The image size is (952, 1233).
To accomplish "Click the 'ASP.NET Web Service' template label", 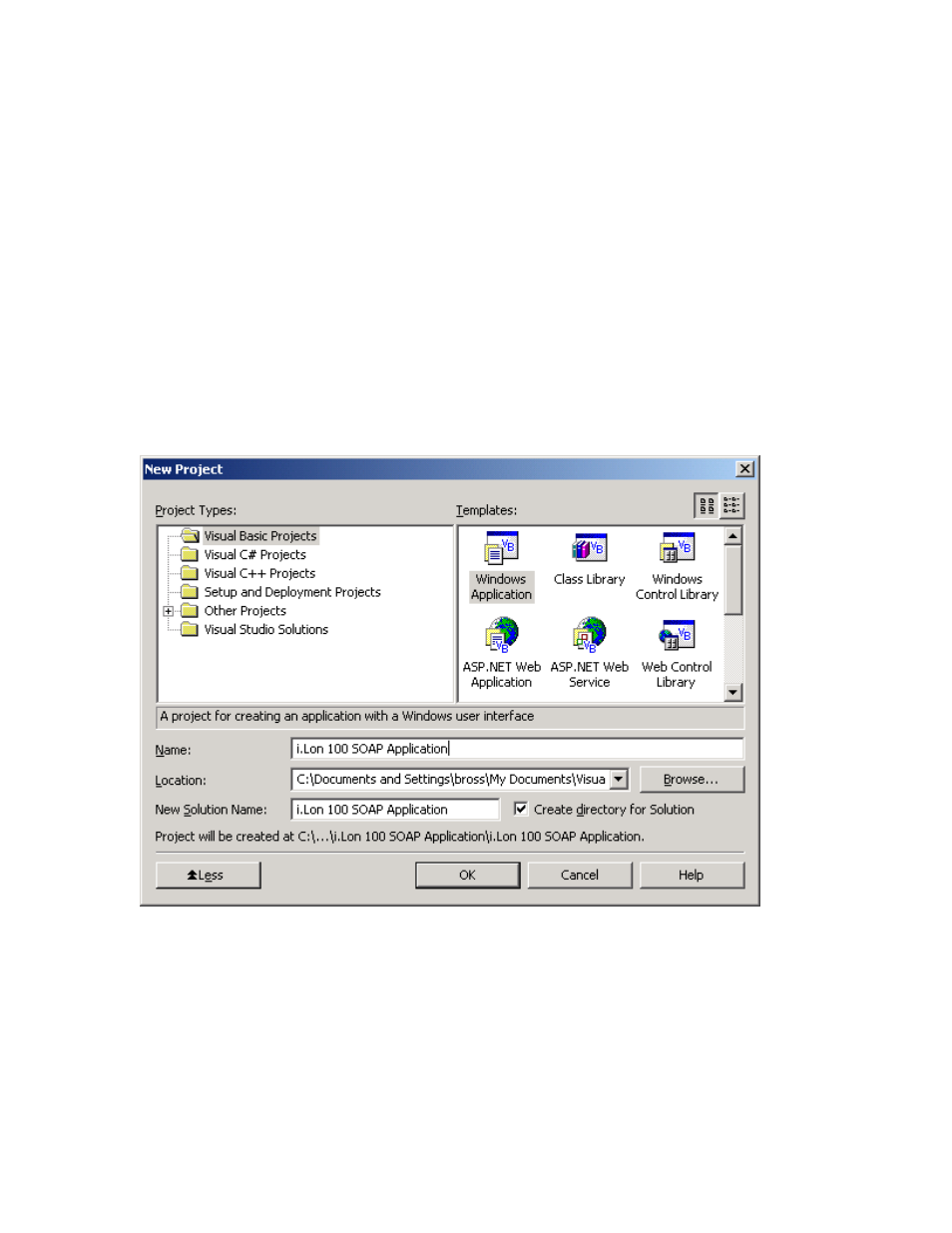I will click(589, 675).
